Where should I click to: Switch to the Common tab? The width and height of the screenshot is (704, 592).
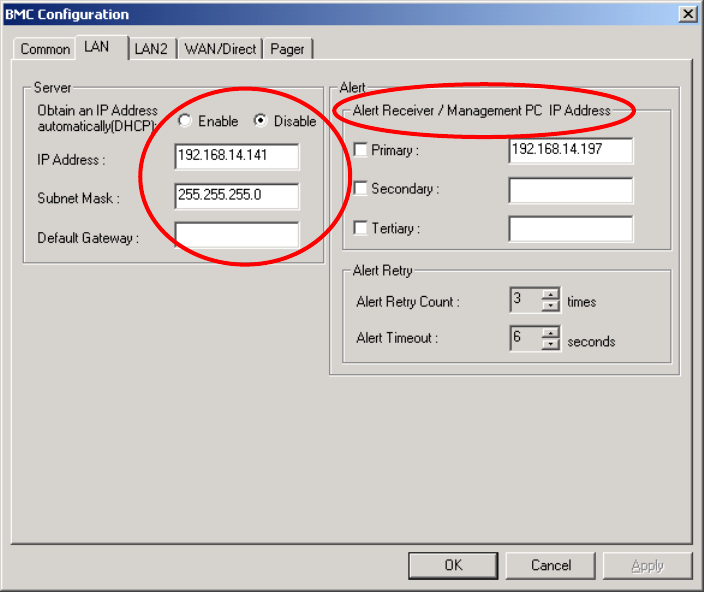tap(44, 49)
